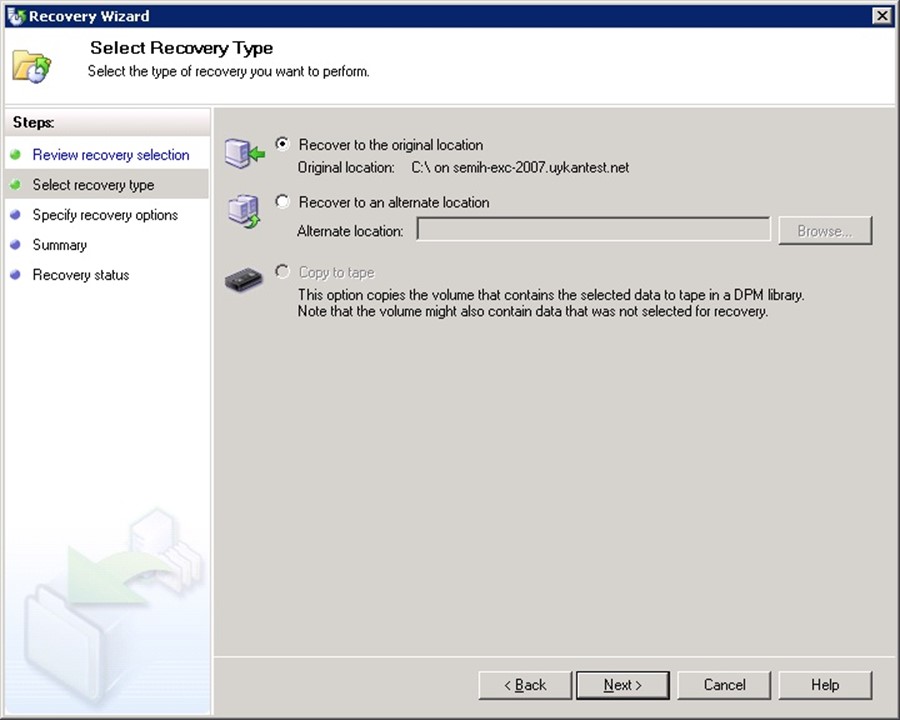
Task: Open Help for the wizard
Action: pos(825,685)
